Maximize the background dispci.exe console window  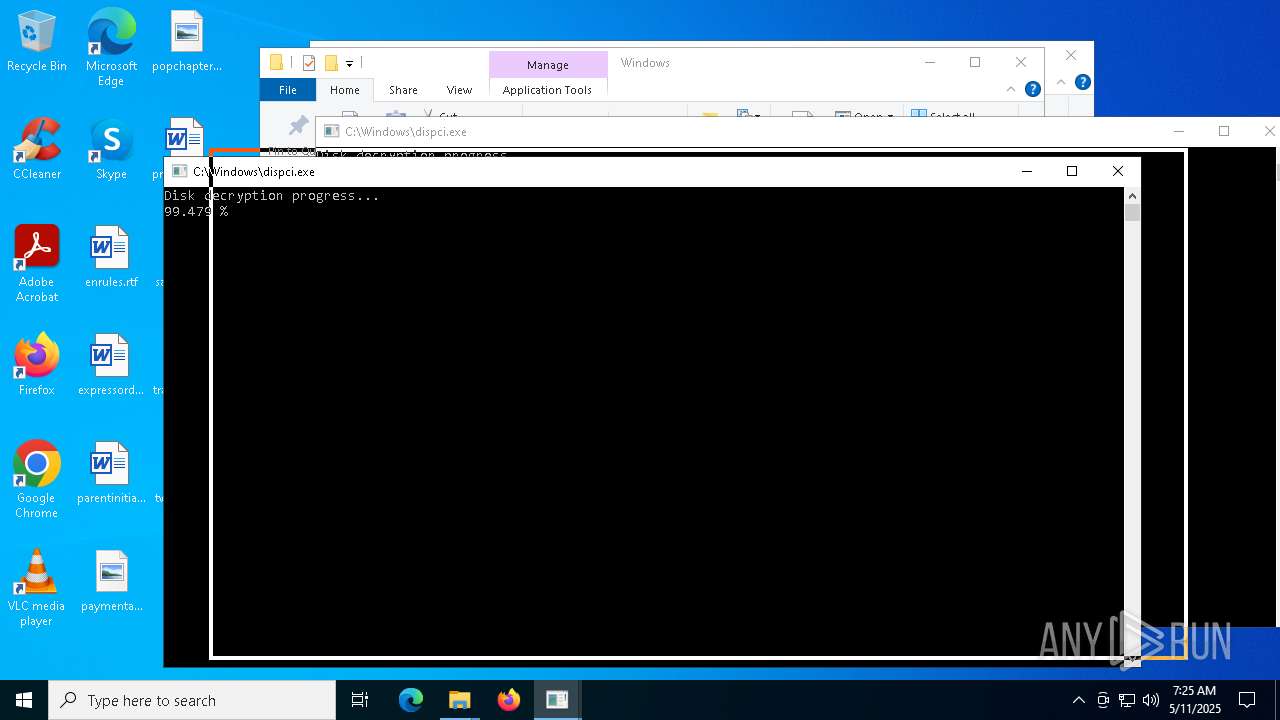(x=1224, y=131)
